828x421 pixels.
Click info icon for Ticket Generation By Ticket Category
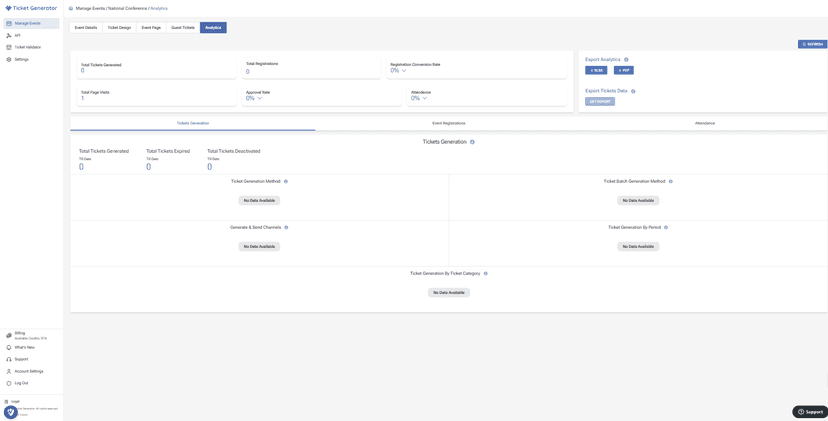(x=486, y=274)
